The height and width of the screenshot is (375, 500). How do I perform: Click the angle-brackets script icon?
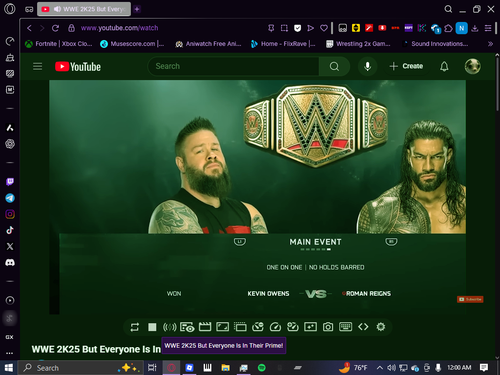pyautogui.click(x=363, y=327)
